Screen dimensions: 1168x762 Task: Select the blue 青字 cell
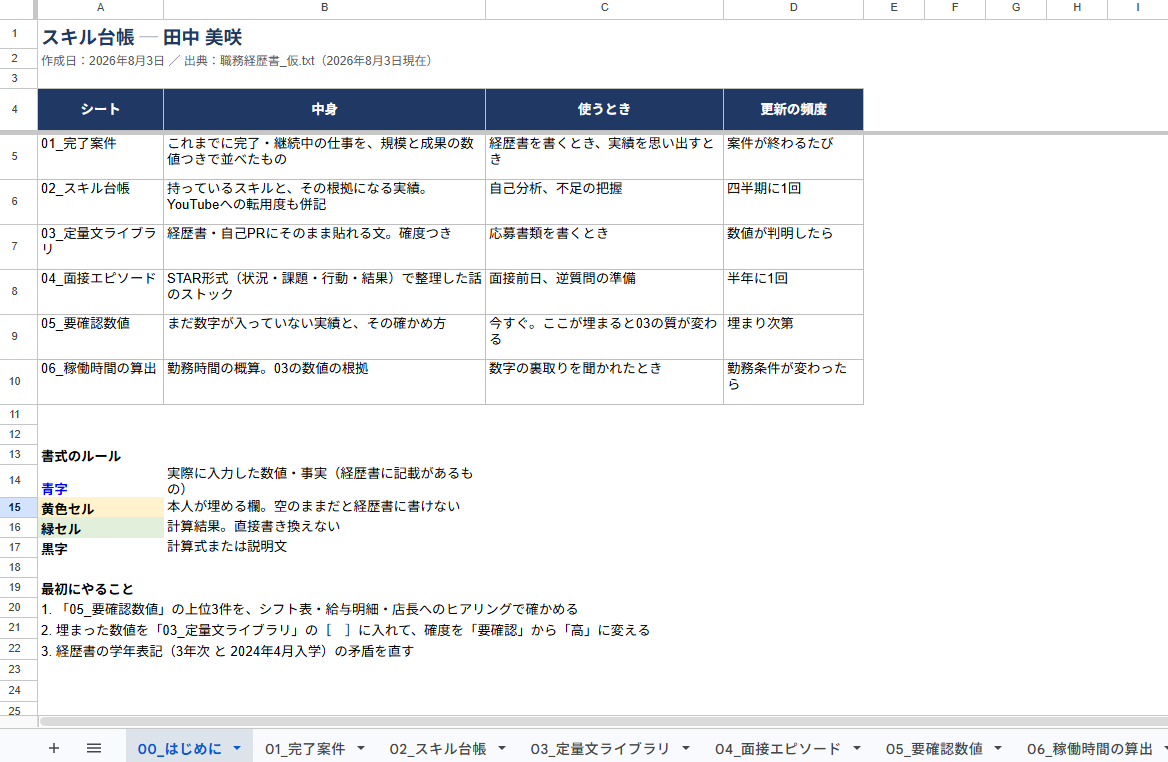click(101, 480)
